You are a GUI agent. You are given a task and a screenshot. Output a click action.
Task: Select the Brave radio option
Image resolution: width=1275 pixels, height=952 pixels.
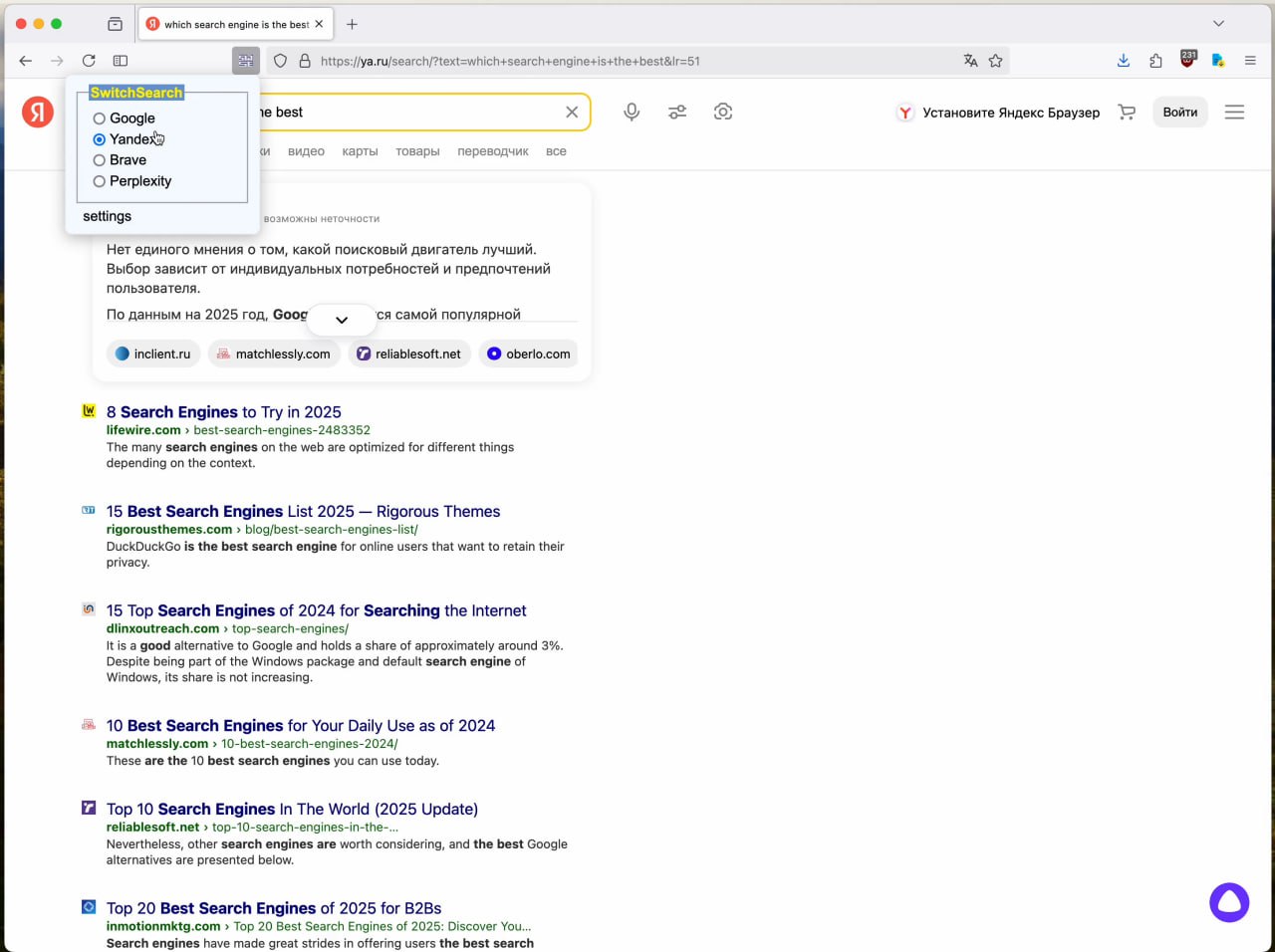[x=99, y=160]
